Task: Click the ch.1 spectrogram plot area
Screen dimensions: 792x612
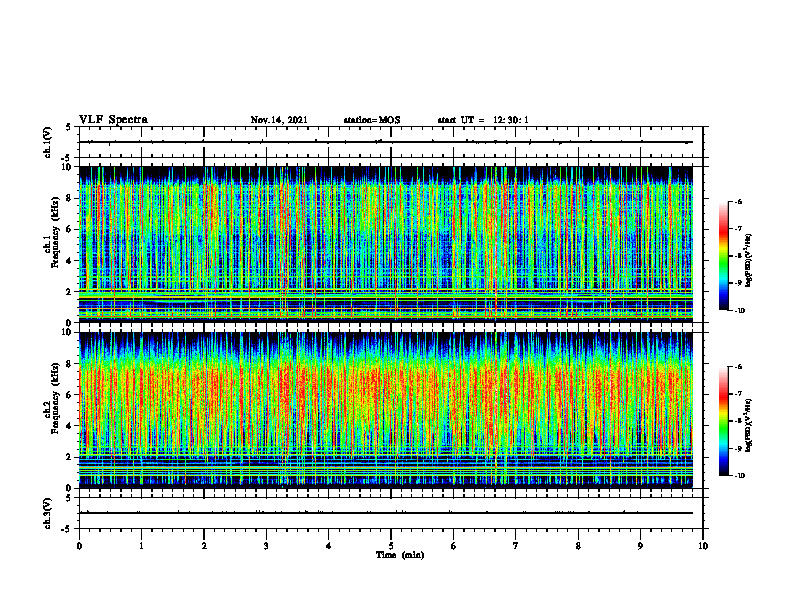Action: (x=386, y=244)
